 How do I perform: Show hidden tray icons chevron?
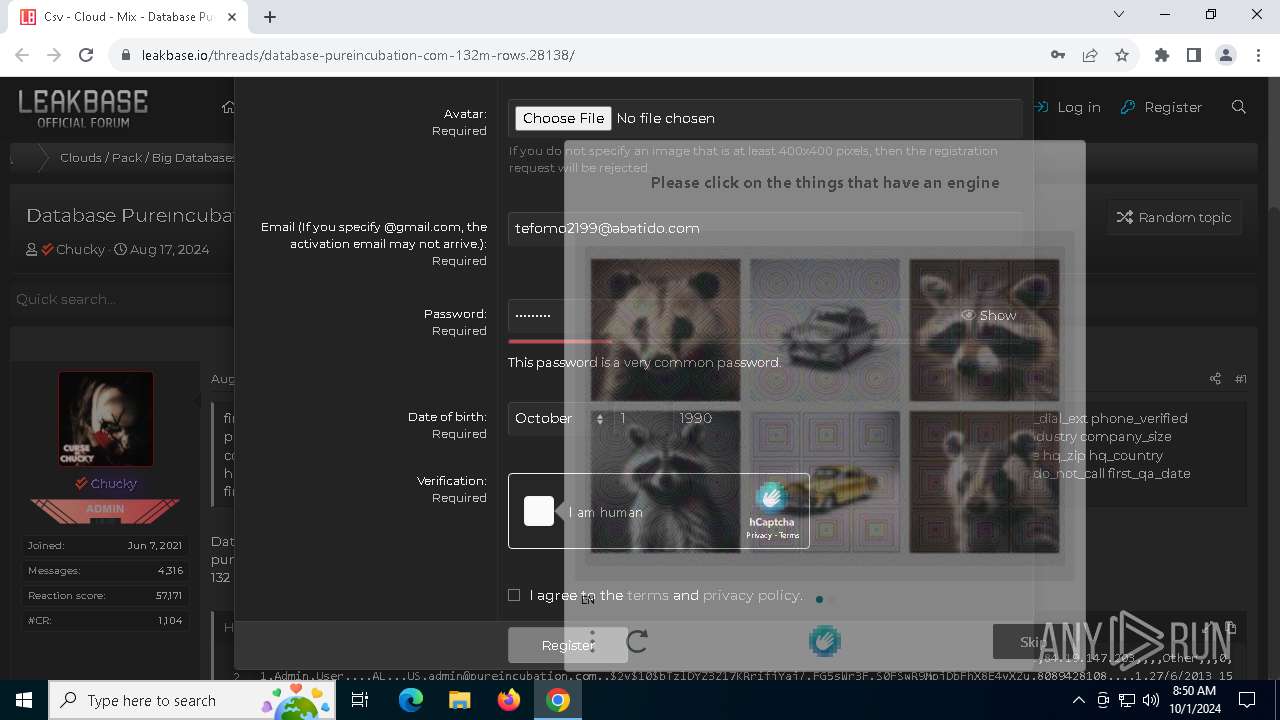[x=1079, y=700]
